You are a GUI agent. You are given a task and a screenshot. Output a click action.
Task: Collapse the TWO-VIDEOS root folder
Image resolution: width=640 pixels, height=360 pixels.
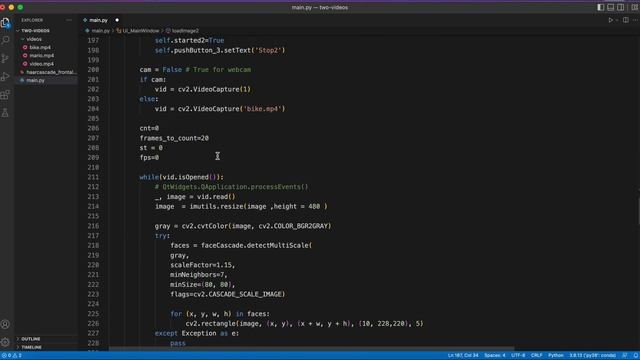point(35,31)
